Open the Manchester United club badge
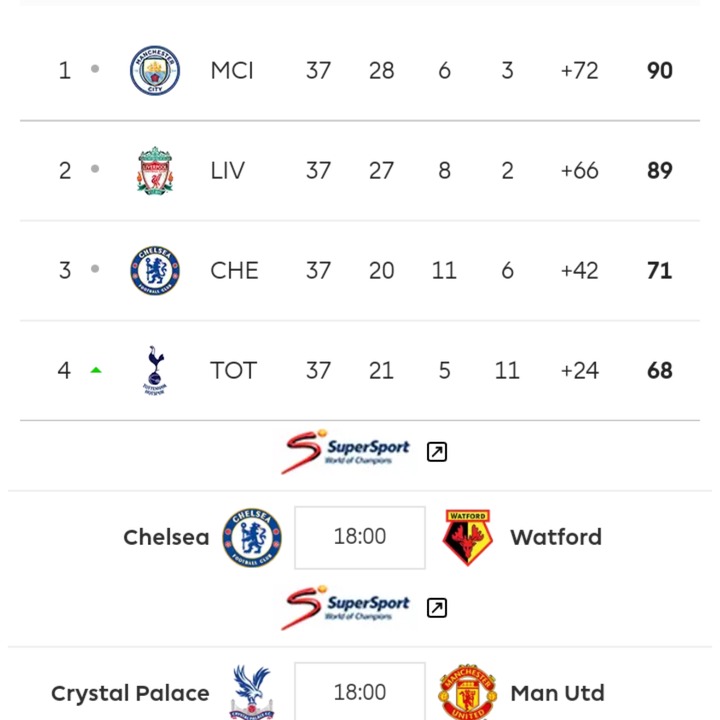The height and width of the screenshot is (720, 720). click(467, 692)
